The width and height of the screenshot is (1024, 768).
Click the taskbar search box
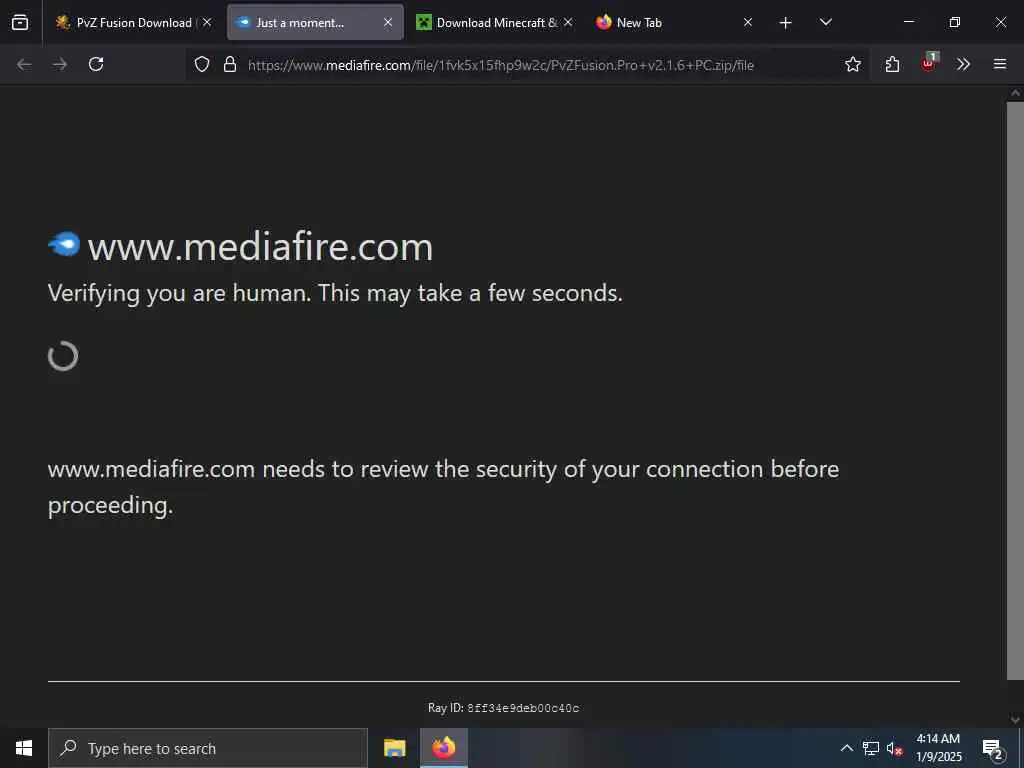tap(208, 748)
